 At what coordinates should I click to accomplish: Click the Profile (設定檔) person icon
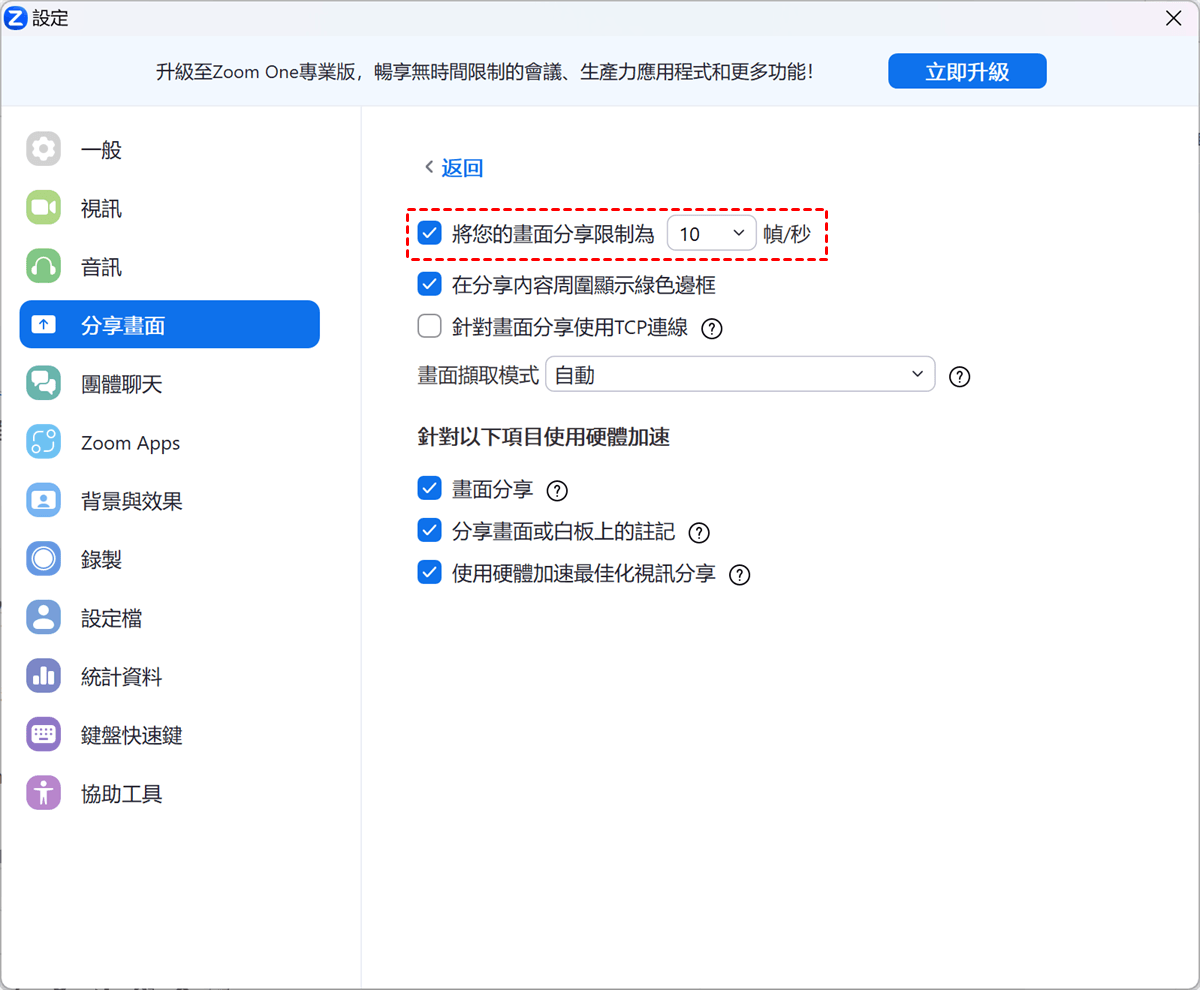[x=43, y=618]
